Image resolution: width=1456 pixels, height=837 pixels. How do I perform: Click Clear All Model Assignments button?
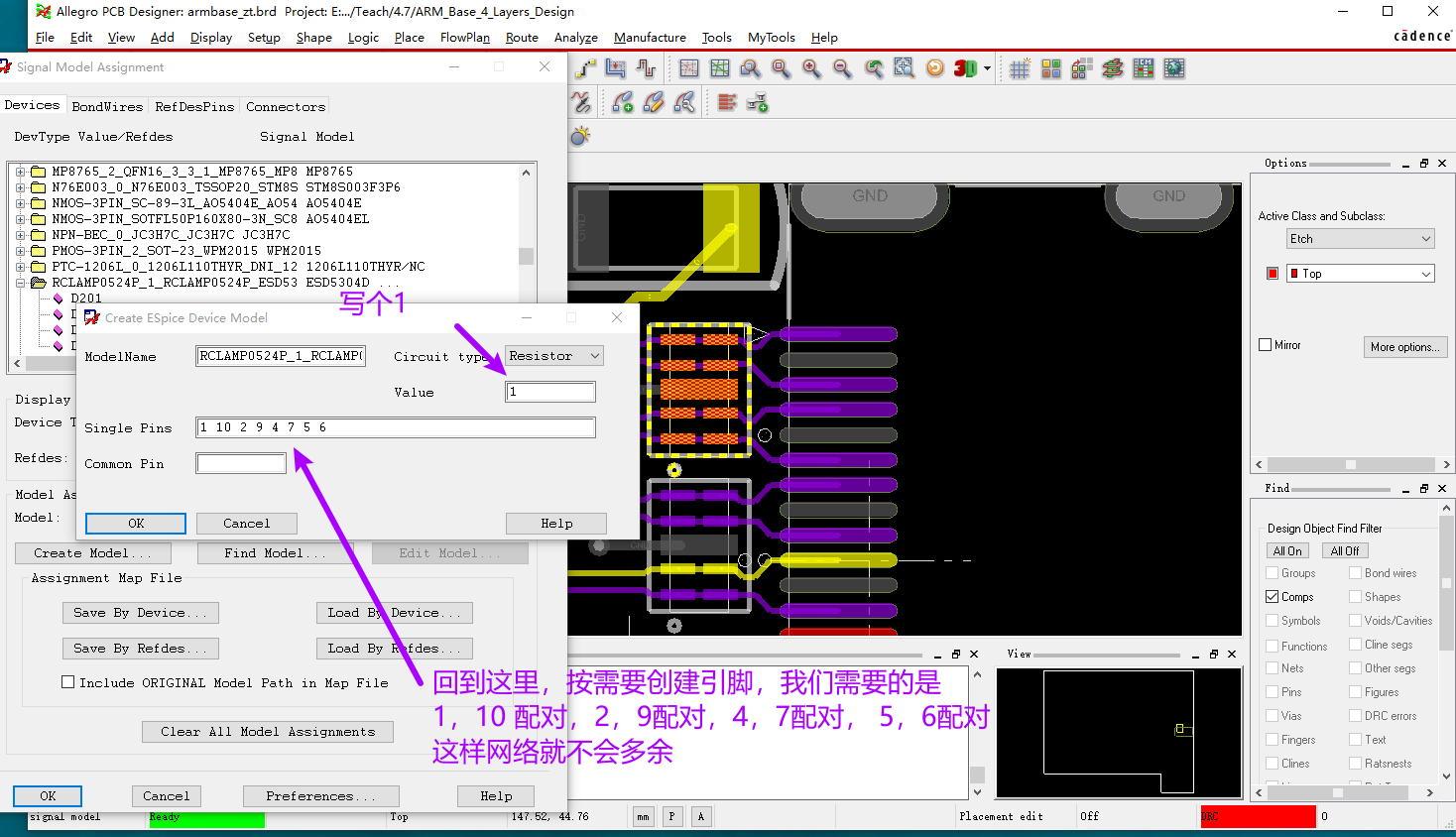268,732
